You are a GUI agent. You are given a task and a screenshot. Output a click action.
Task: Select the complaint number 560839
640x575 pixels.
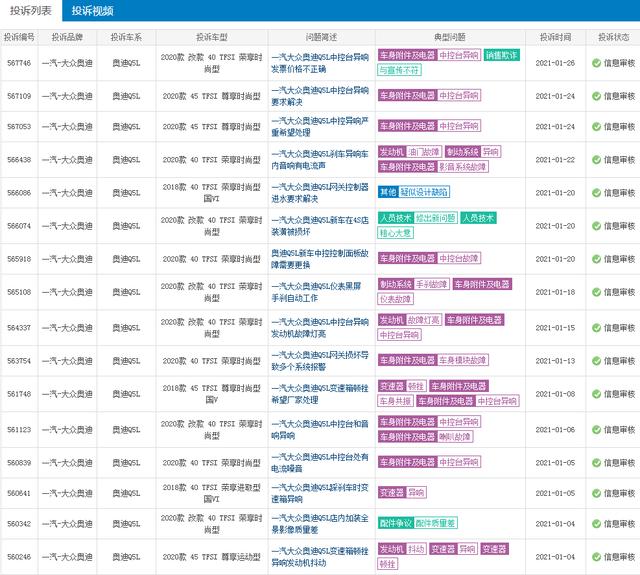click(19, 462)
